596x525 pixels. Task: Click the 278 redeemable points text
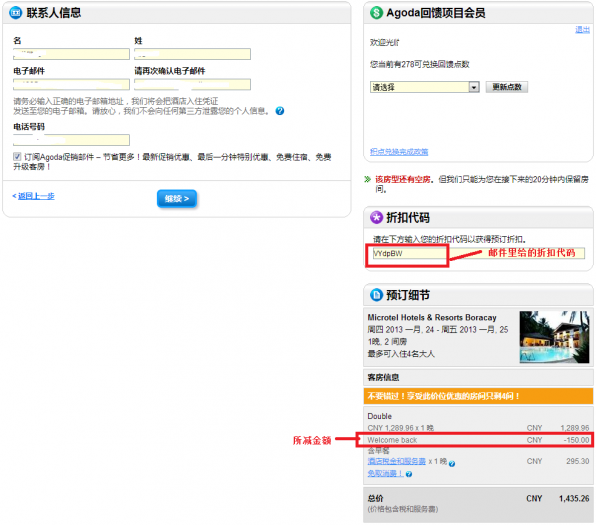(420, 64)
